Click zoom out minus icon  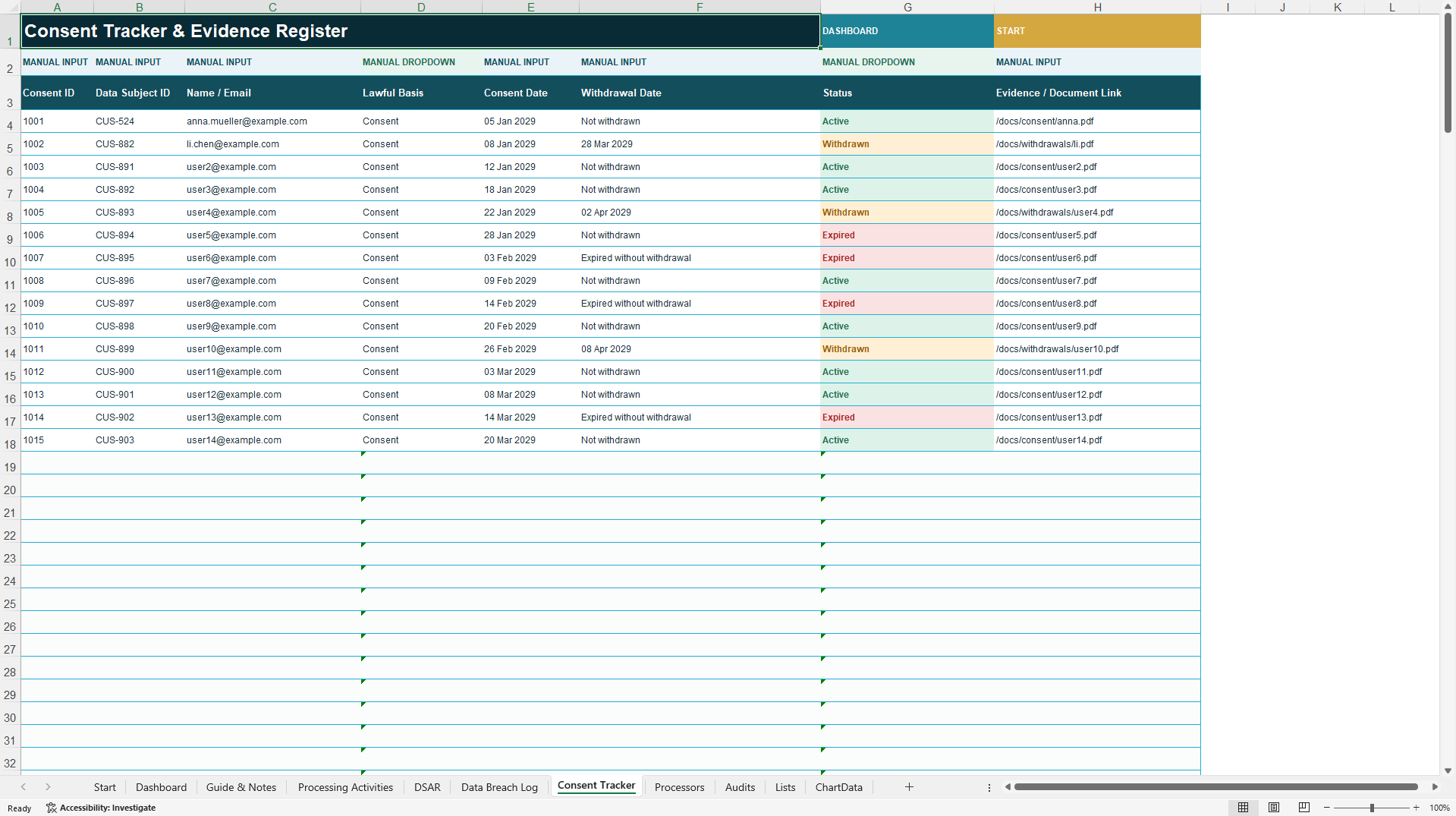coord(1327,808)
